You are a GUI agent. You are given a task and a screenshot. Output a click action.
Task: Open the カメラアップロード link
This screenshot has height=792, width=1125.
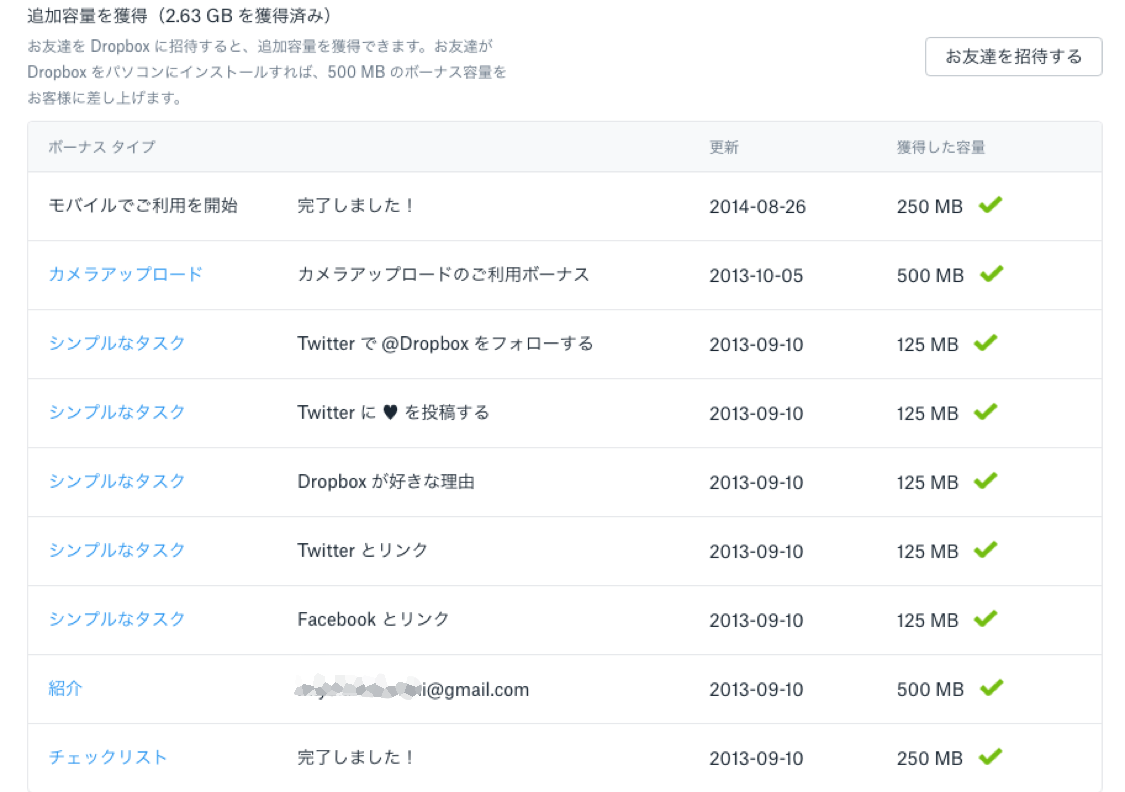click(x=126, y=274)
